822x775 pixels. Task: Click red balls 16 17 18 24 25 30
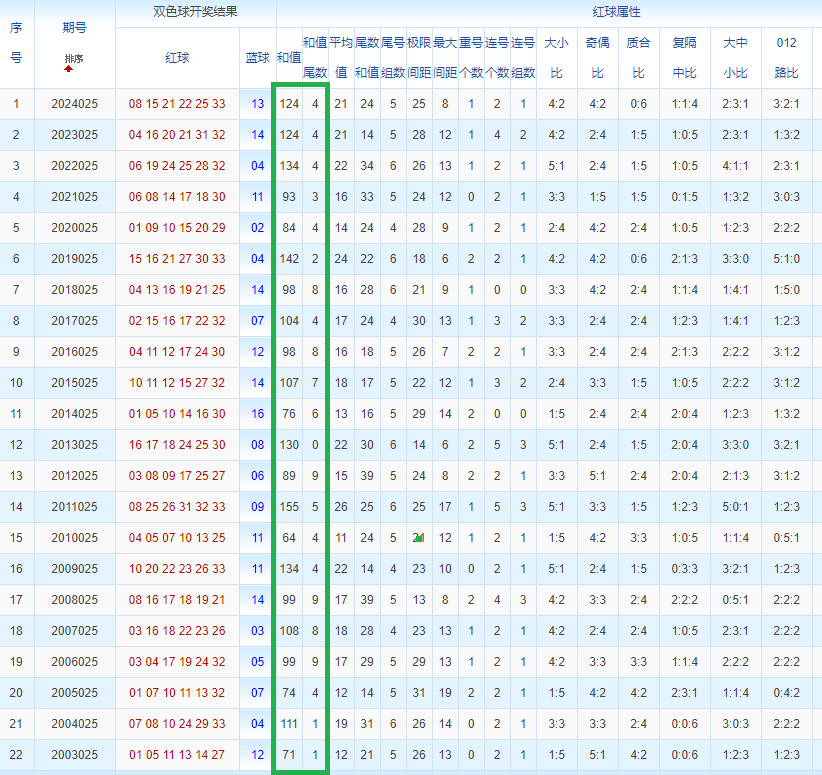pyautogui.click(x=177, y=445)
